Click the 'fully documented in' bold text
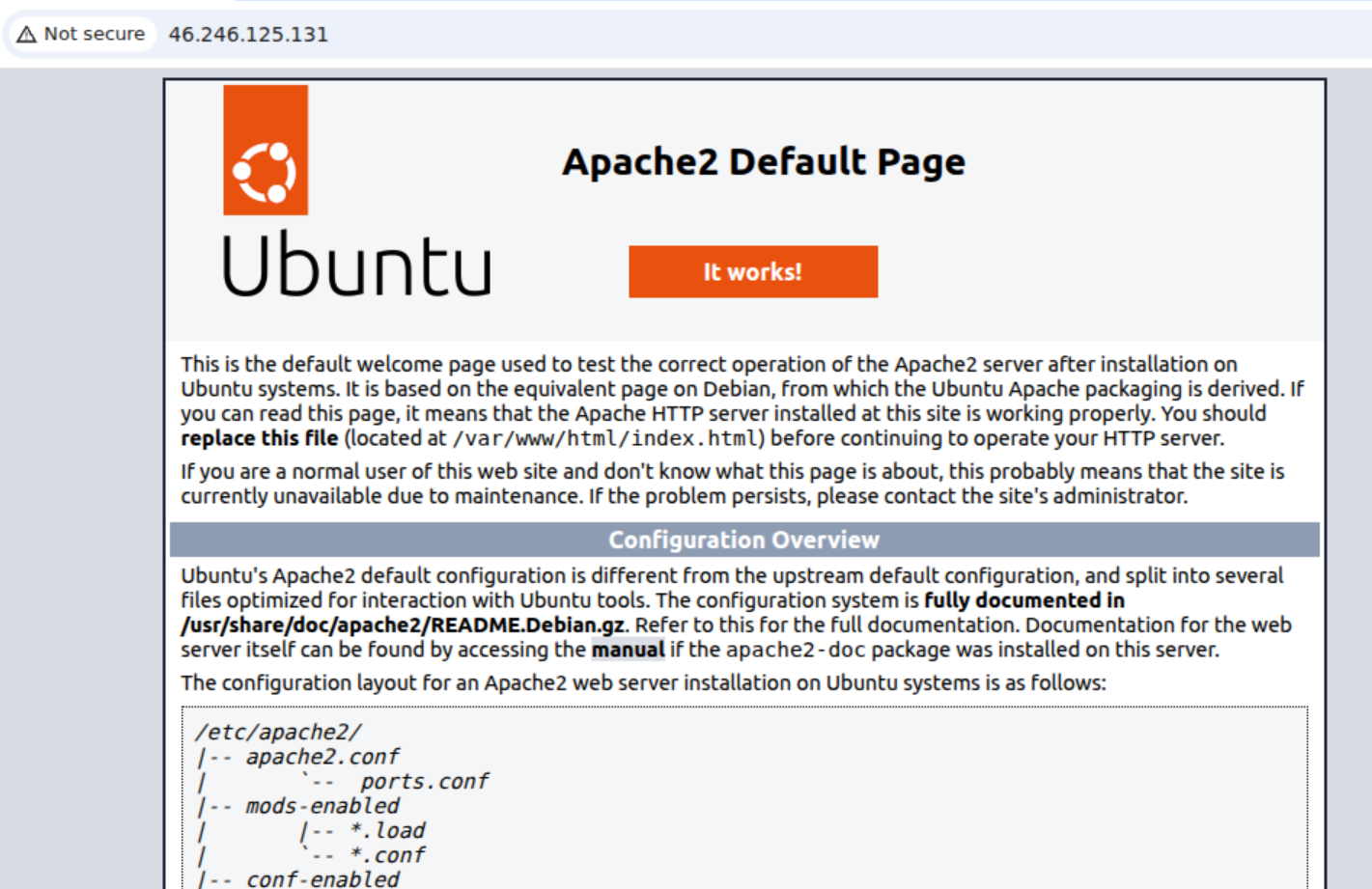This screenshot has height=889, width=1372. click(x=1024, y=600)
